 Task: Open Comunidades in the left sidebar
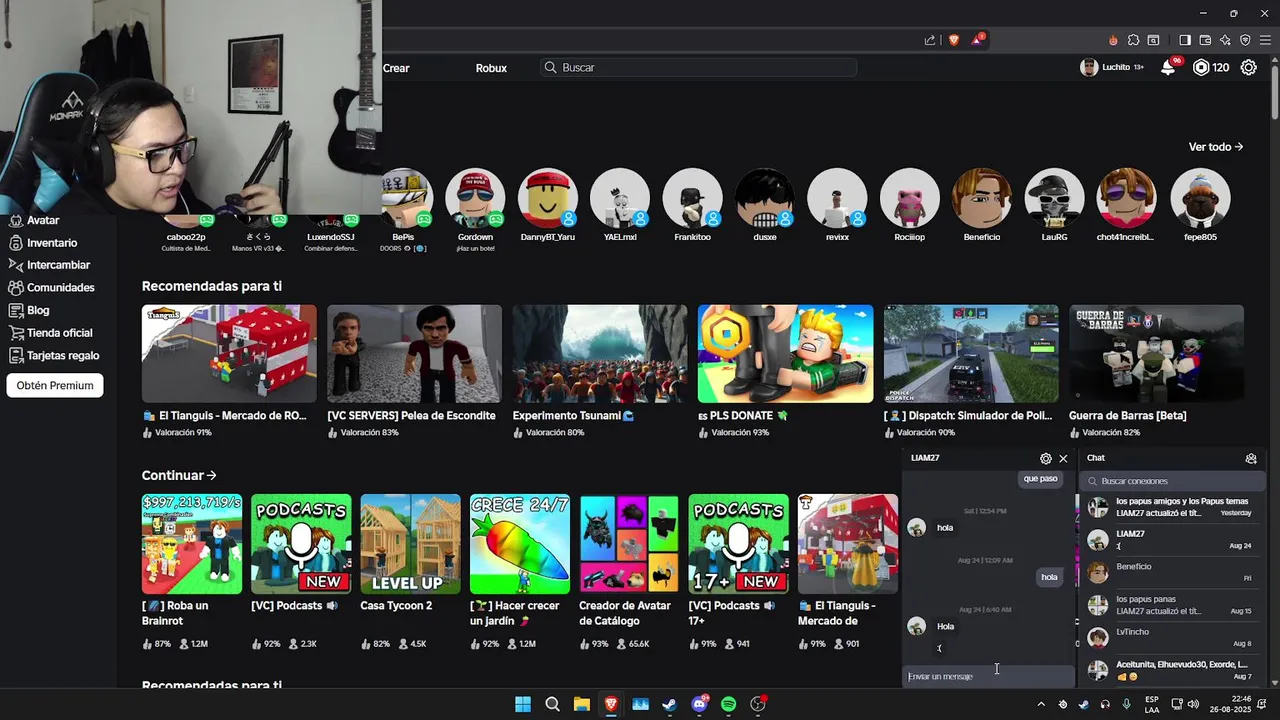coord(51,288)
